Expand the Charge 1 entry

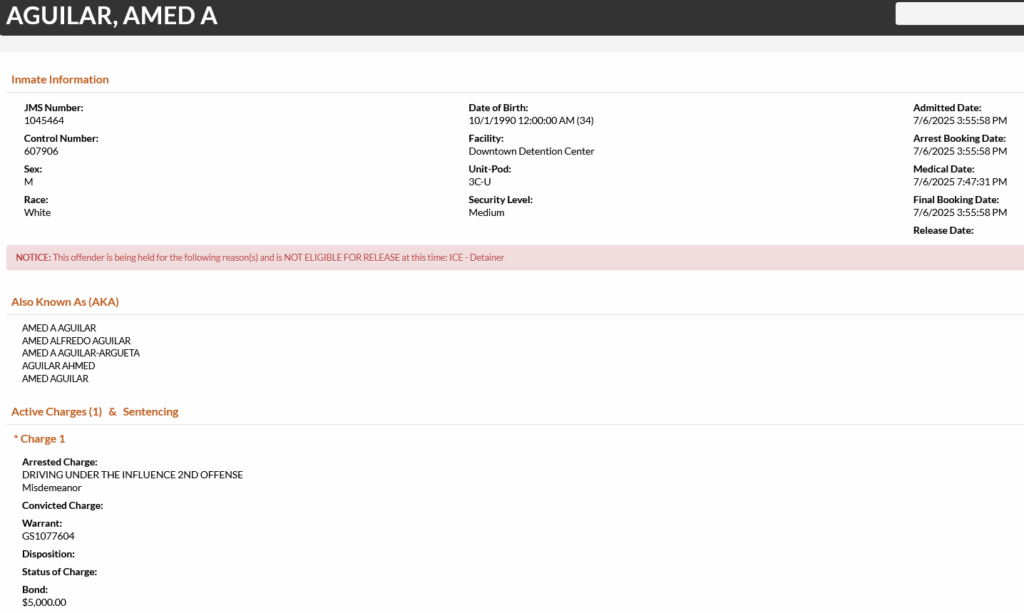click(40, 439)
